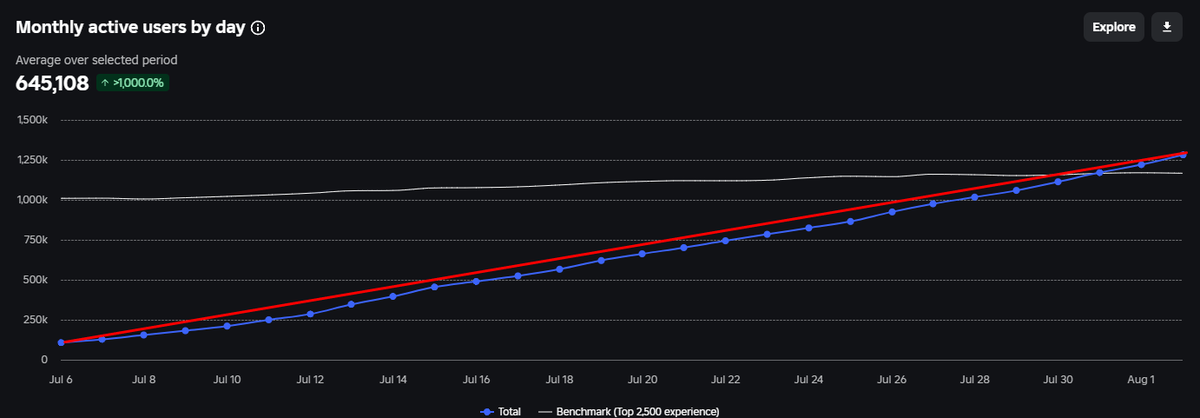Click the Jul 26 x-axis label
Image resolution: width=1200 pixels, height=418 pixels.
pos(892,380)
